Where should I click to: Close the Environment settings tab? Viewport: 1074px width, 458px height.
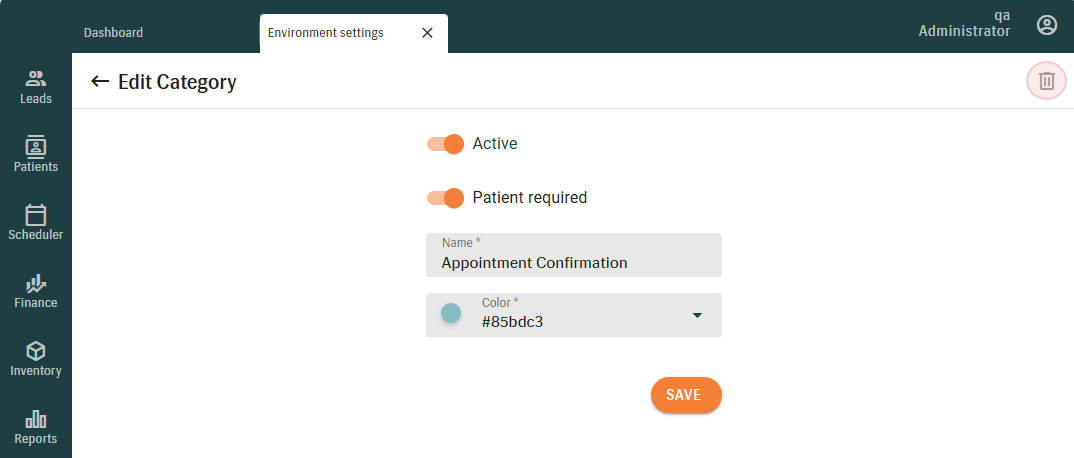(427, 33)
